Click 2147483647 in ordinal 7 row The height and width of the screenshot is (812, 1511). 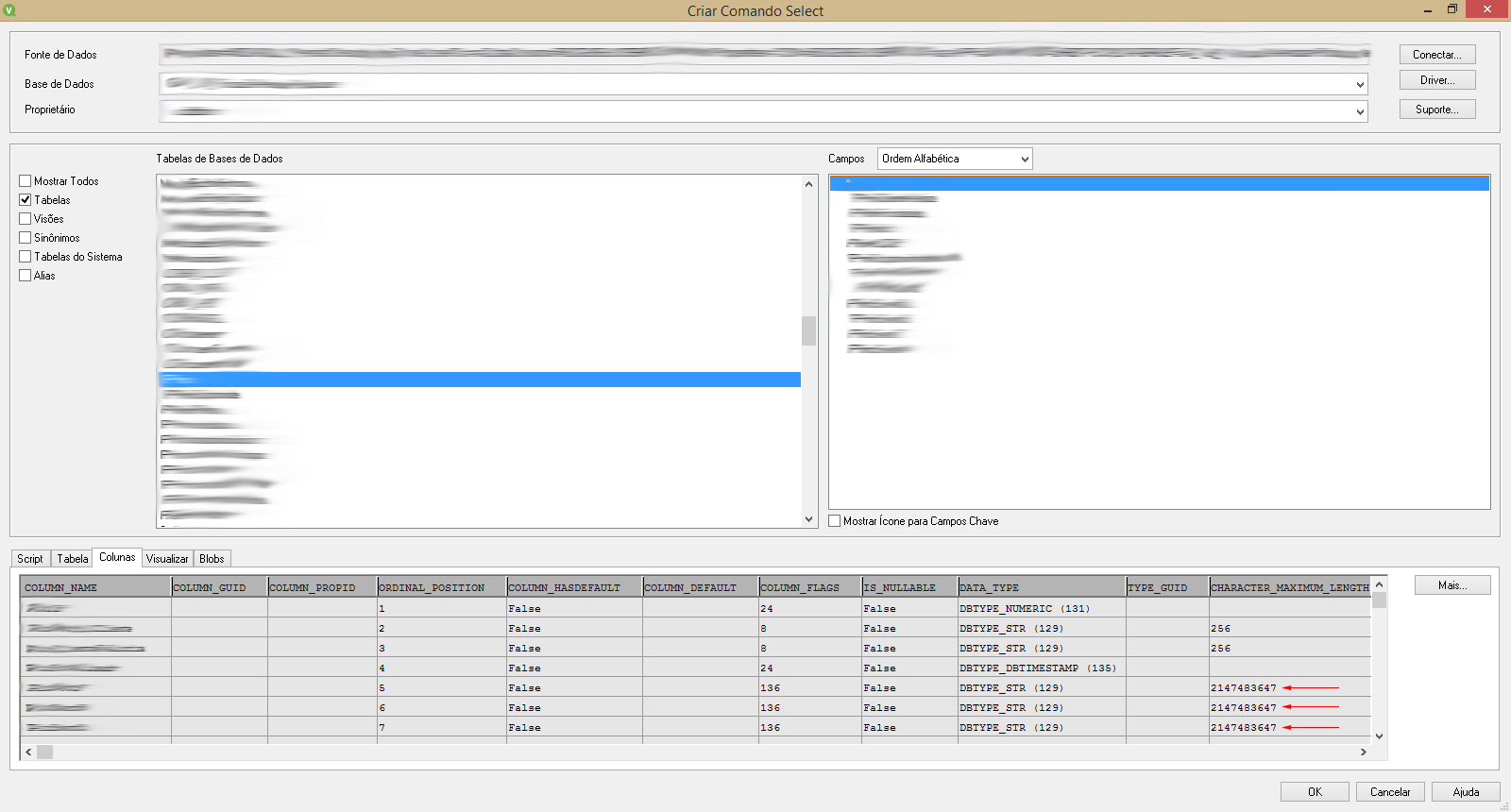coord(1244,727)
